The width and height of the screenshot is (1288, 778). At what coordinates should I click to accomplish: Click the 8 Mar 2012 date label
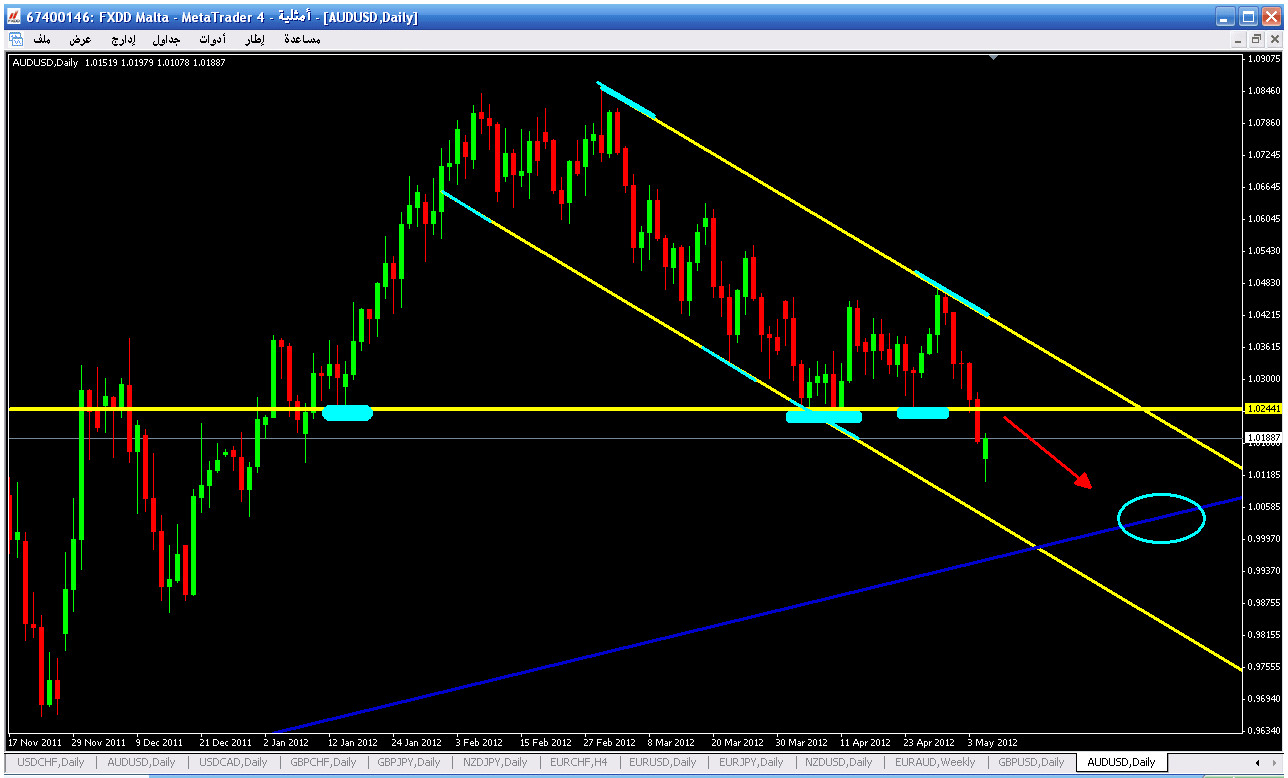[671, 743]
